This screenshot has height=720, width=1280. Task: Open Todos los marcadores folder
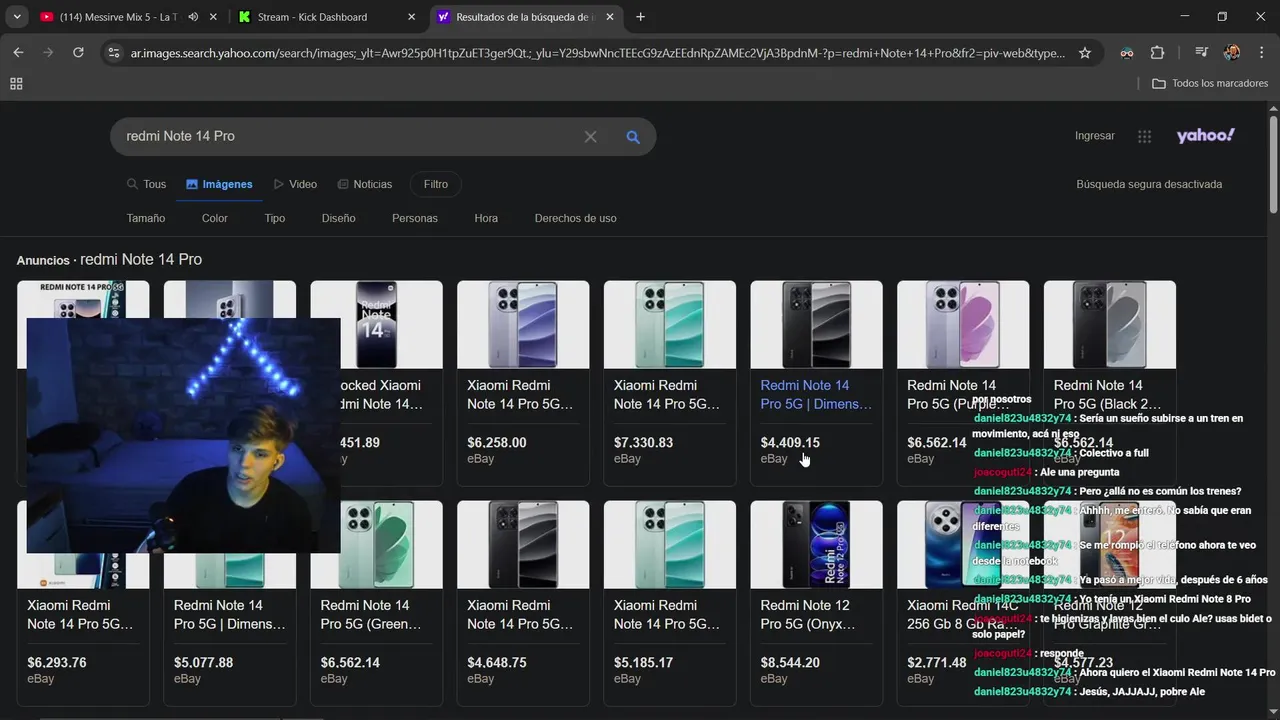coord(1210,84)
